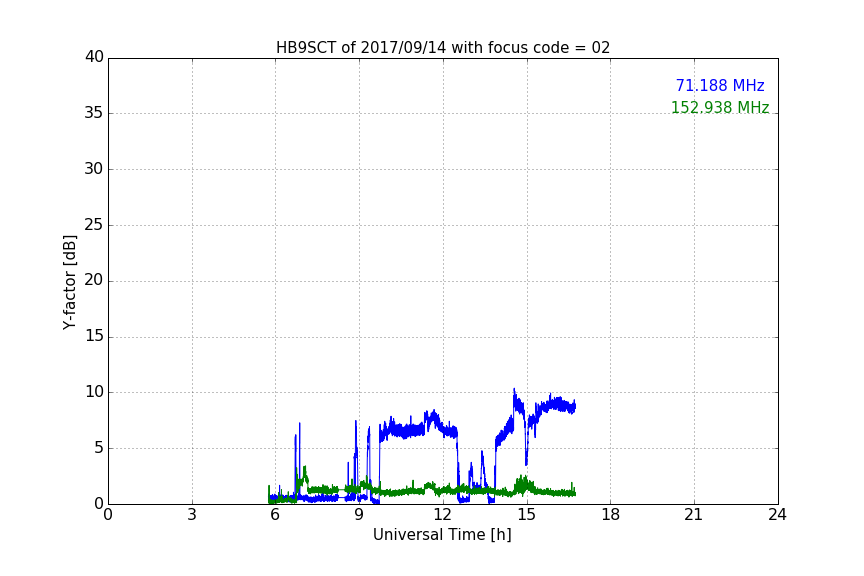Click the blue curve's sharp dip at 15 h

(526, 463)
